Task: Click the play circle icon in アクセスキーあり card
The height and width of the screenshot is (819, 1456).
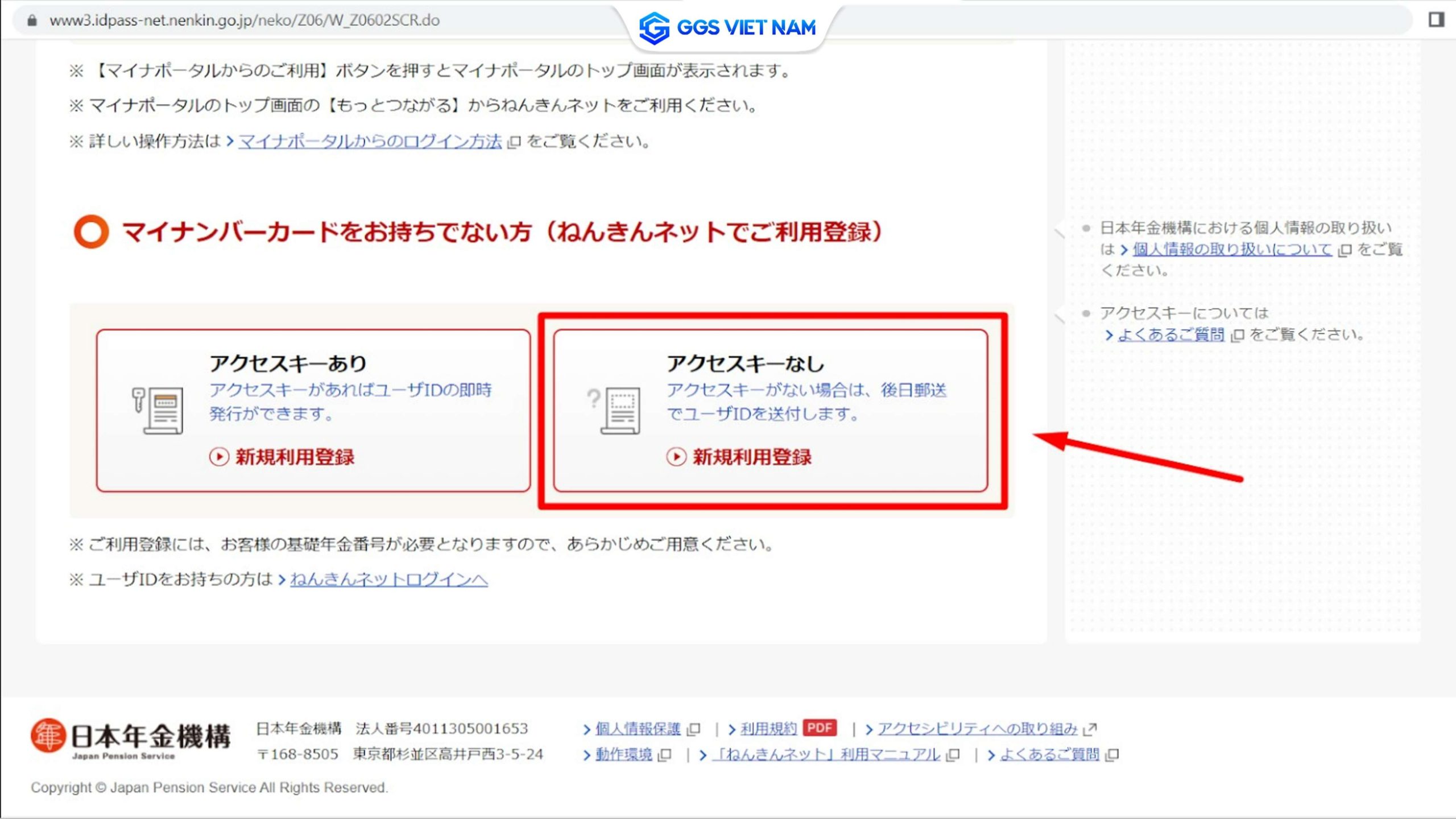Action: 219,457
